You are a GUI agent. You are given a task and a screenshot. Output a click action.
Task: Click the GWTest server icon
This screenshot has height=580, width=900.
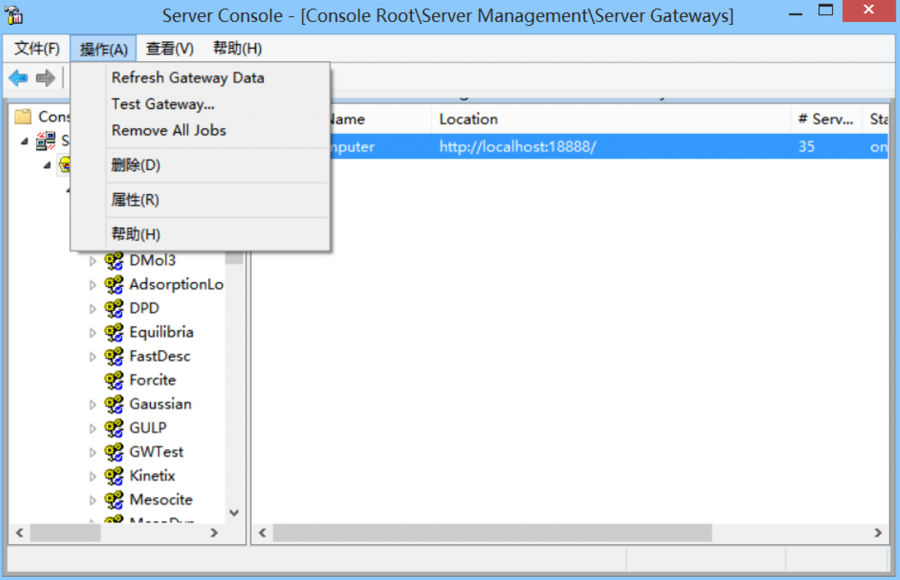tap(114, 452)
